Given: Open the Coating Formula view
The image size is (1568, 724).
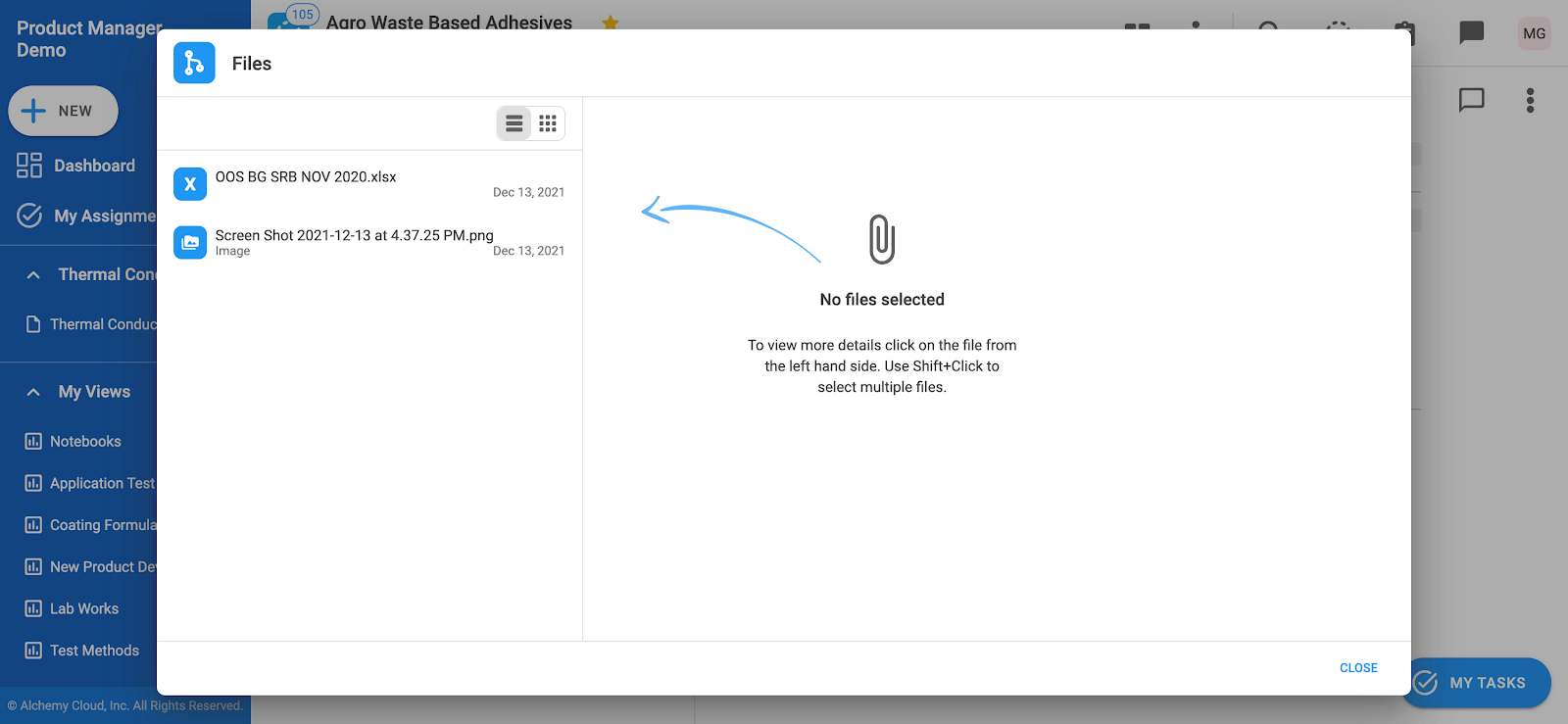Looking at the screenshot, I should [x=103, y=525].
